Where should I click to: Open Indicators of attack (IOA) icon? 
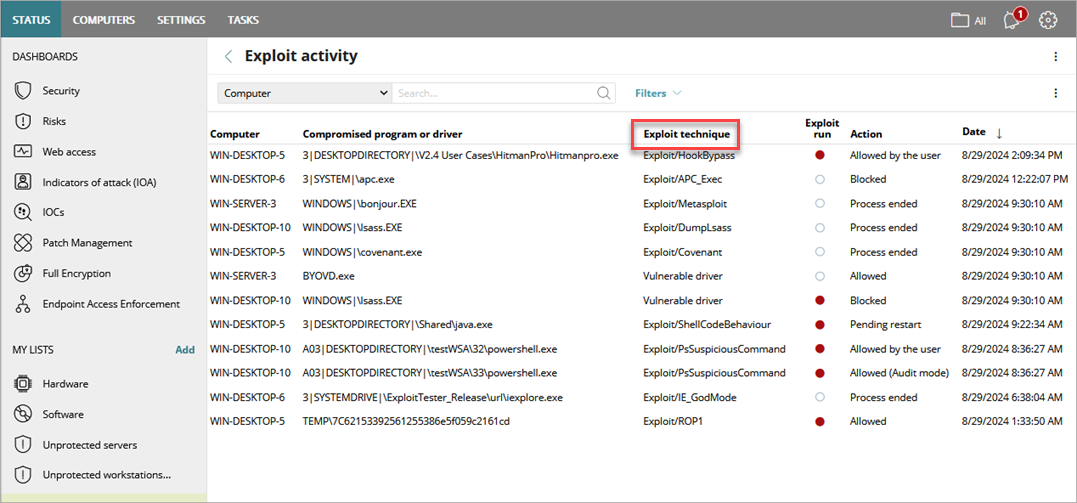[23, 182]
